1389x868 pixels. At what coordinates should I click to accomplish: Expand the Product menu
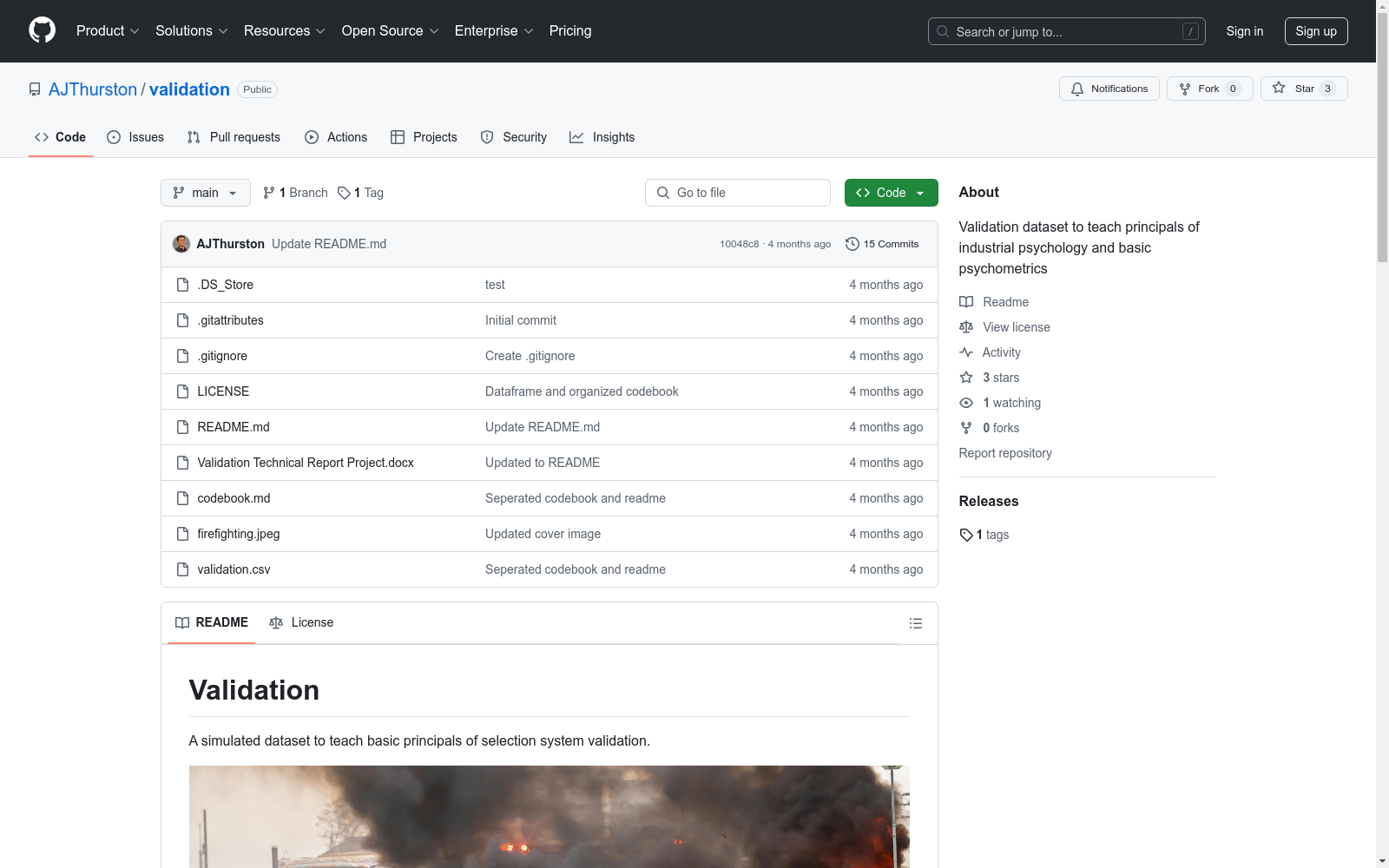tap(108, 30)
